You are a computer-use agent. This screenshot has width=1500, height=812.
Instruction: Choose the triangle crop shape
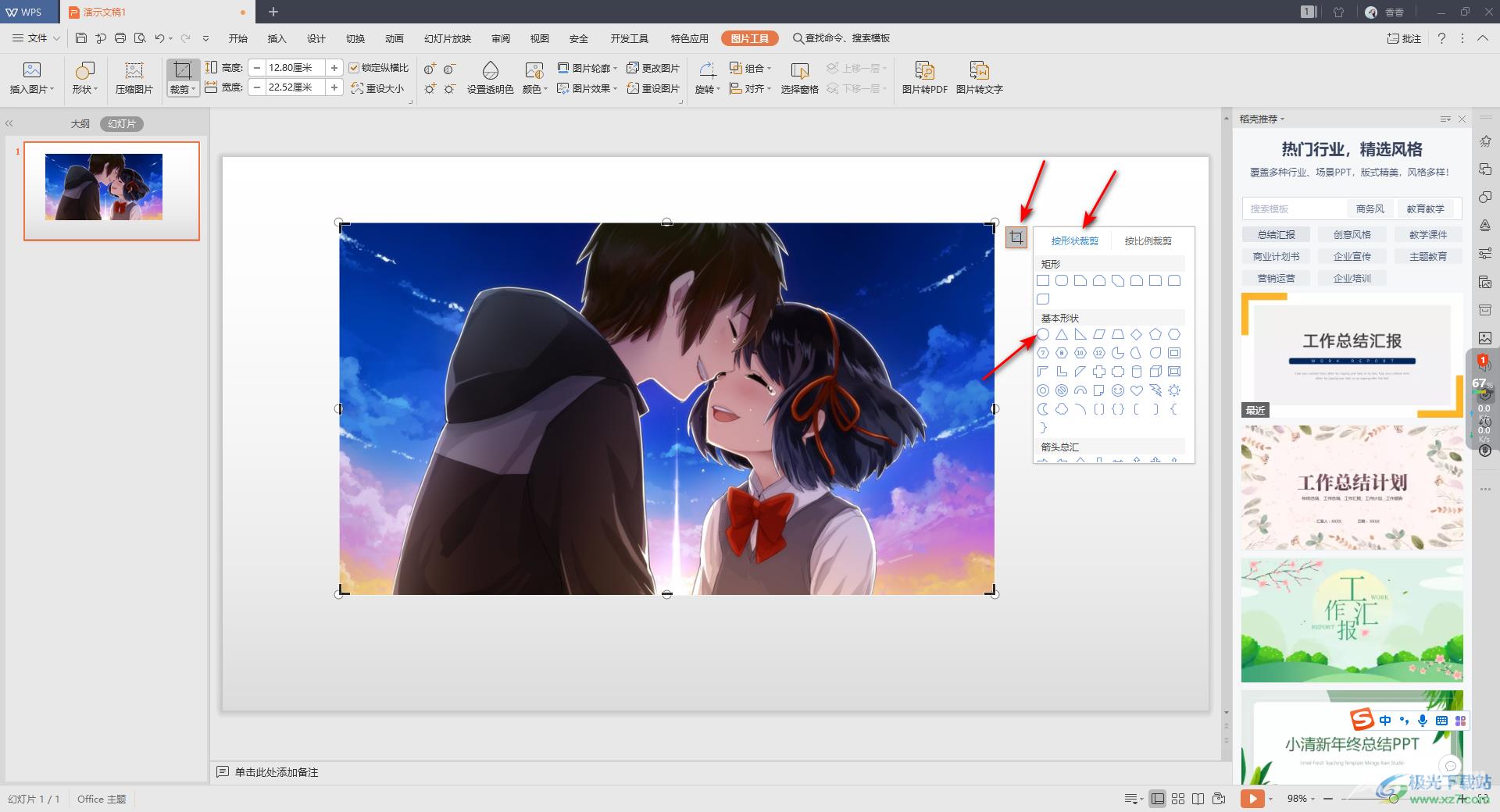click(1062, 334)
